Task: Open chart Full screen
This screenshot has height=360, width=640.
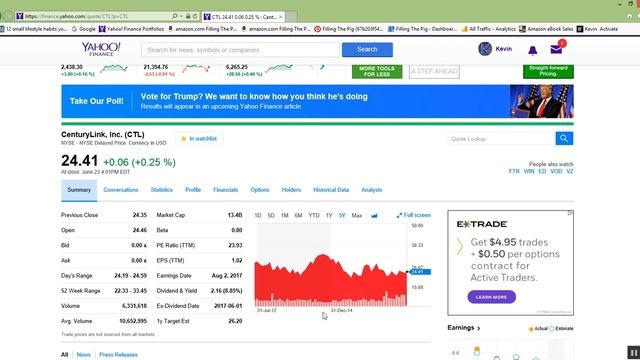Action: click(x=413, y=215)
